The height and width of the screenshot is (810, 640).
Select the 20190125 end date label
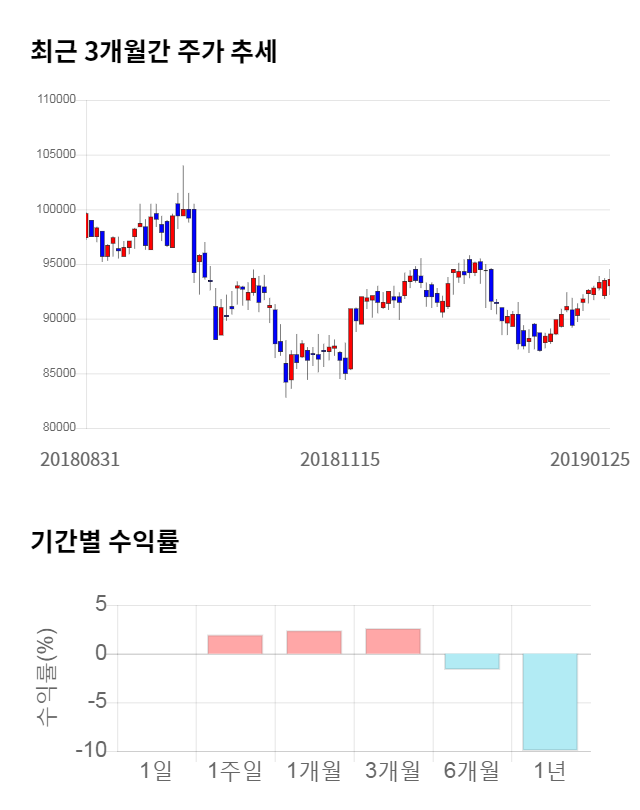coord(590,459)
